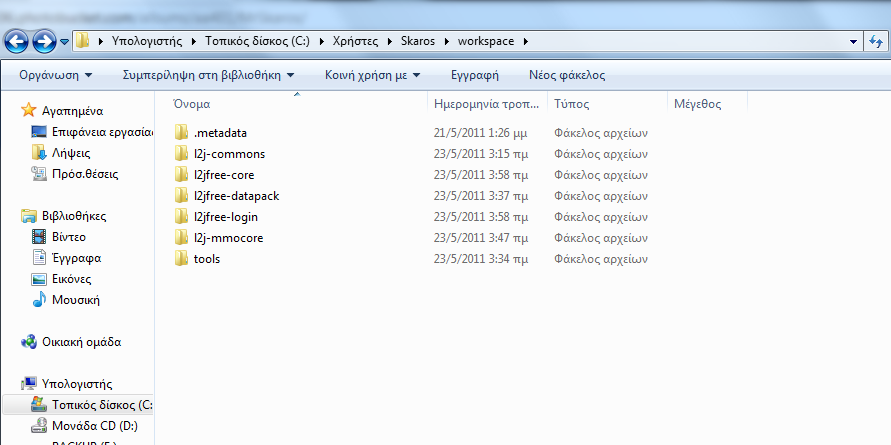Click the refresh button beside address bar
The width and height of the screenshot is (891, 445).
point(875,41)
